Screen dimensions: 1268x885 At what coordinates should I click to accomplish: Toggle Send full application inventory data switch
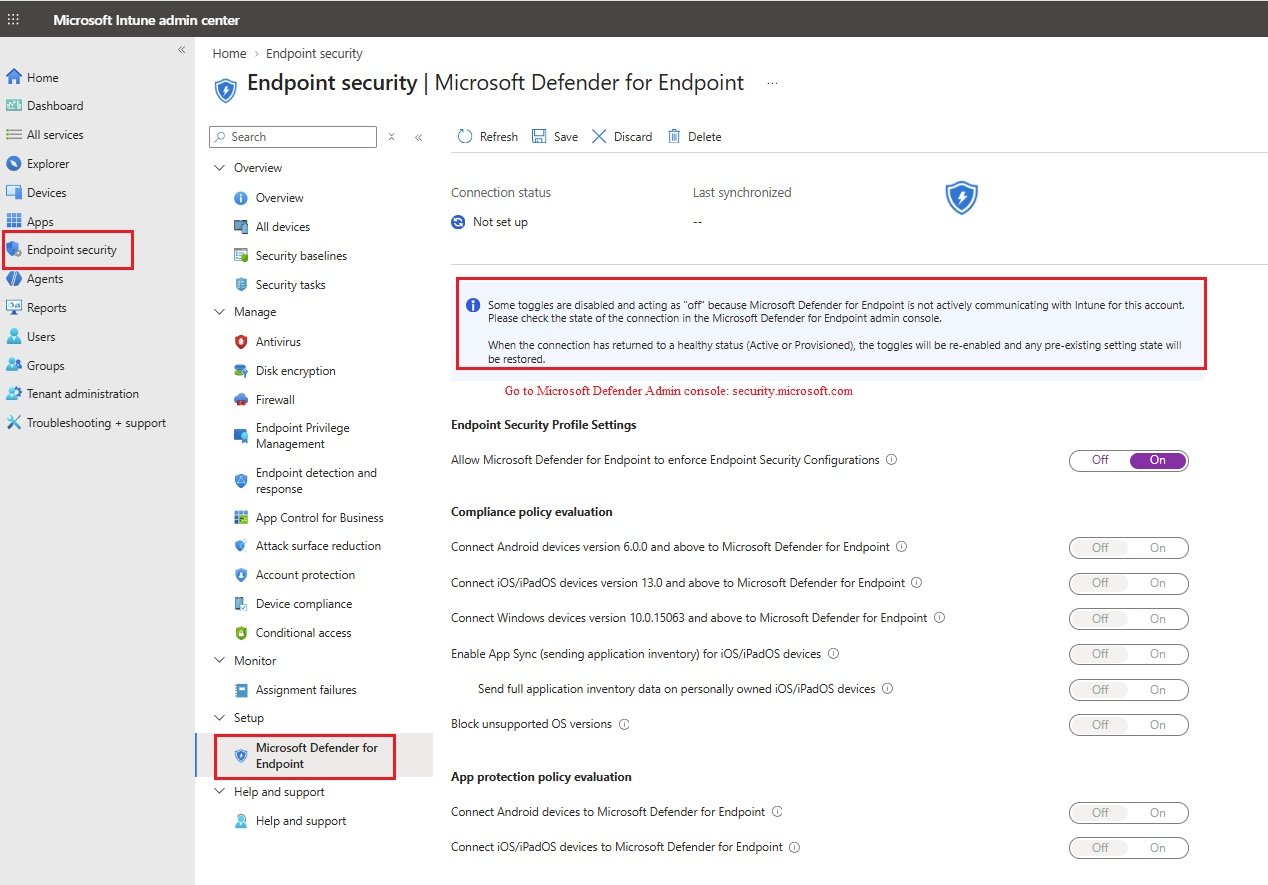click(x=1129, y=690)
